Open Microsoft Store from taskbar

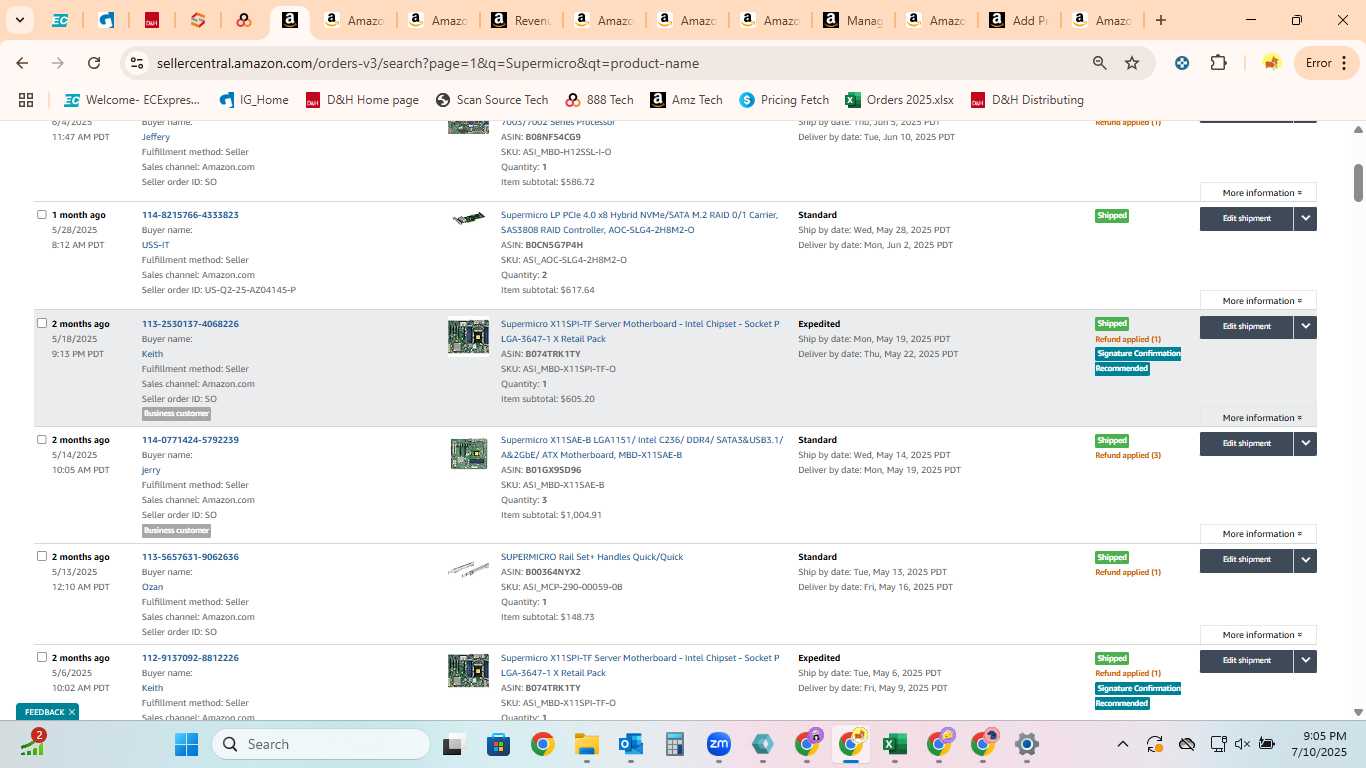click(x=498, y=744)
